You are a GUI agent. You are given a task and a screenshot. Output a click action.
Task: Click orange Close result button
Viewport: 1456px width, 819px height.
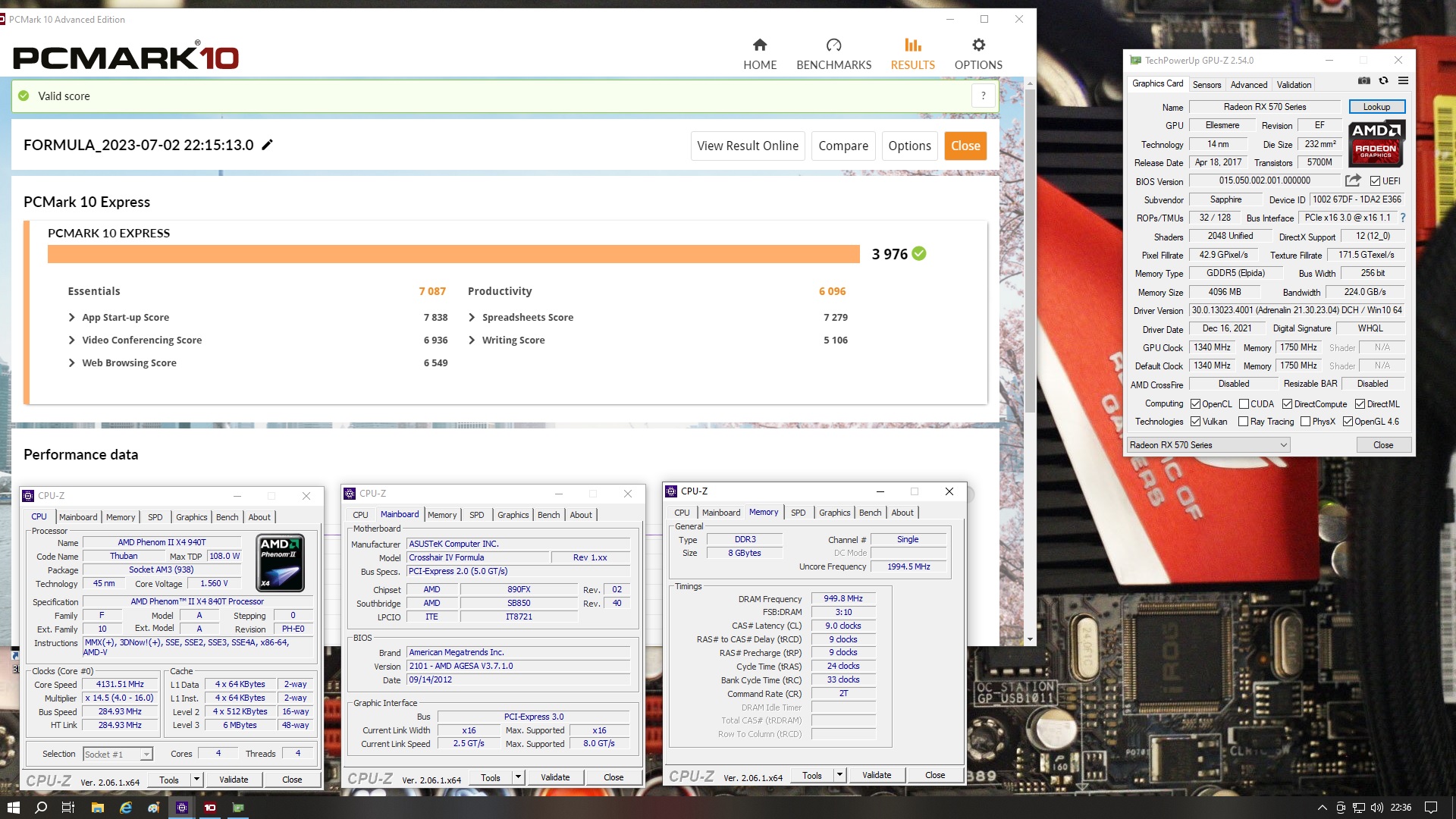coord(965,146)
